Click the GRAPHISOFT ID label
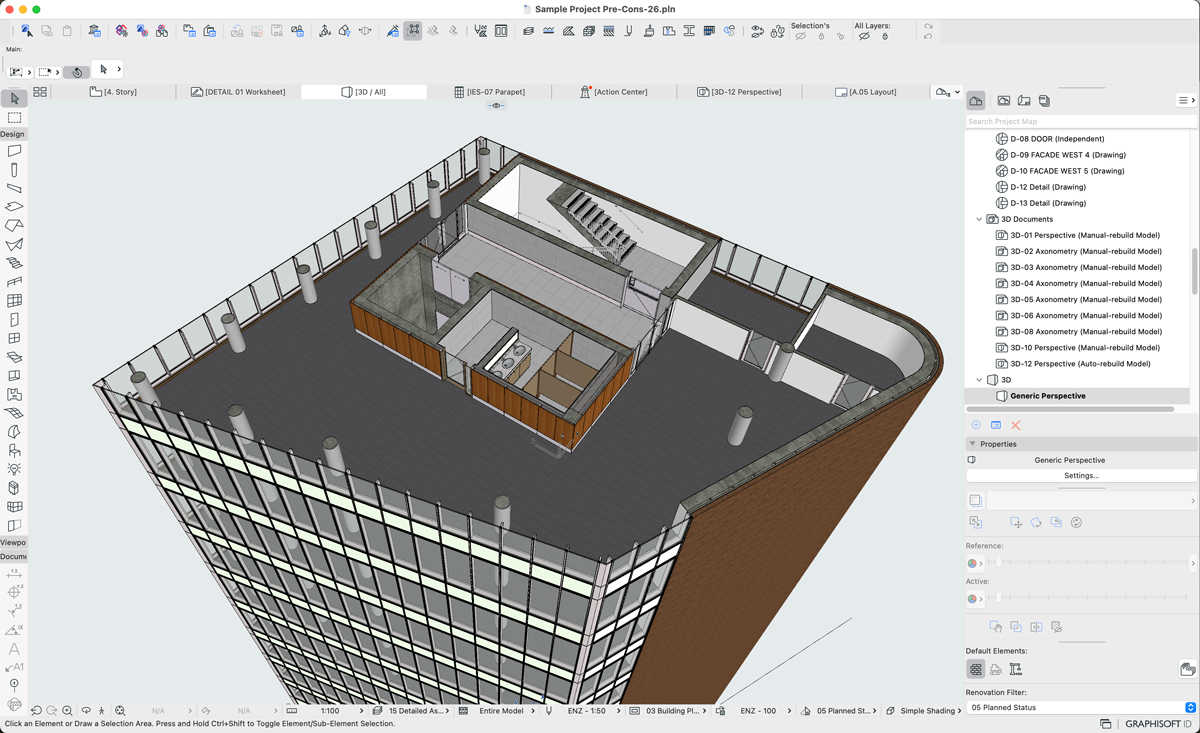 (x=1159, y=724)
